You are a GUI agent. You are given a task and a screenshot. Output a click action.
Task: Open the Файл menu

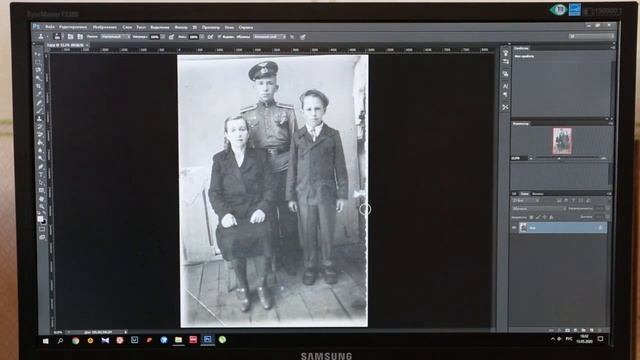coord(50,27)
